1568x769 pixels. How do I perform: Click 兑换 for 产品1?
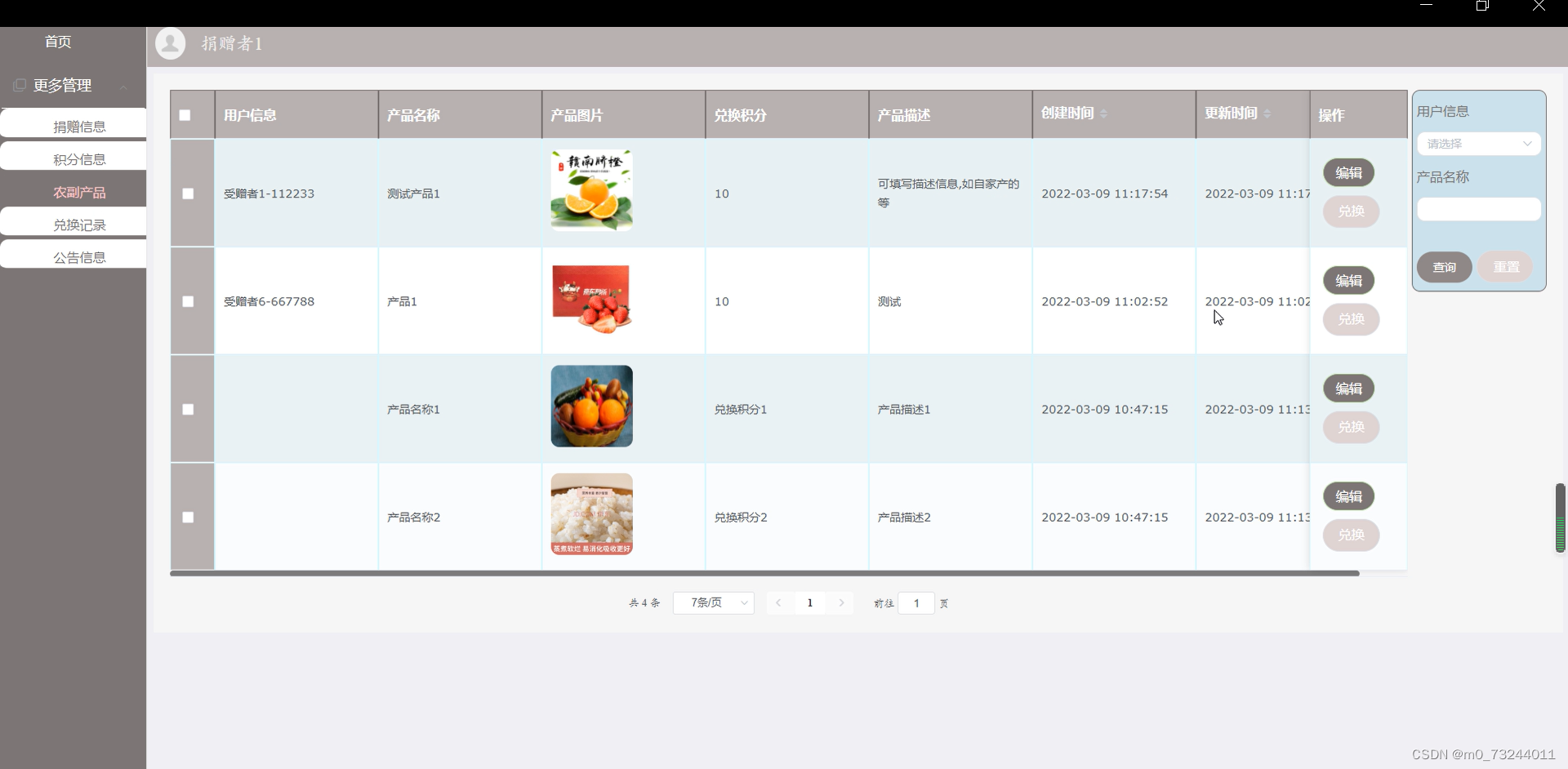[1351, 319]
